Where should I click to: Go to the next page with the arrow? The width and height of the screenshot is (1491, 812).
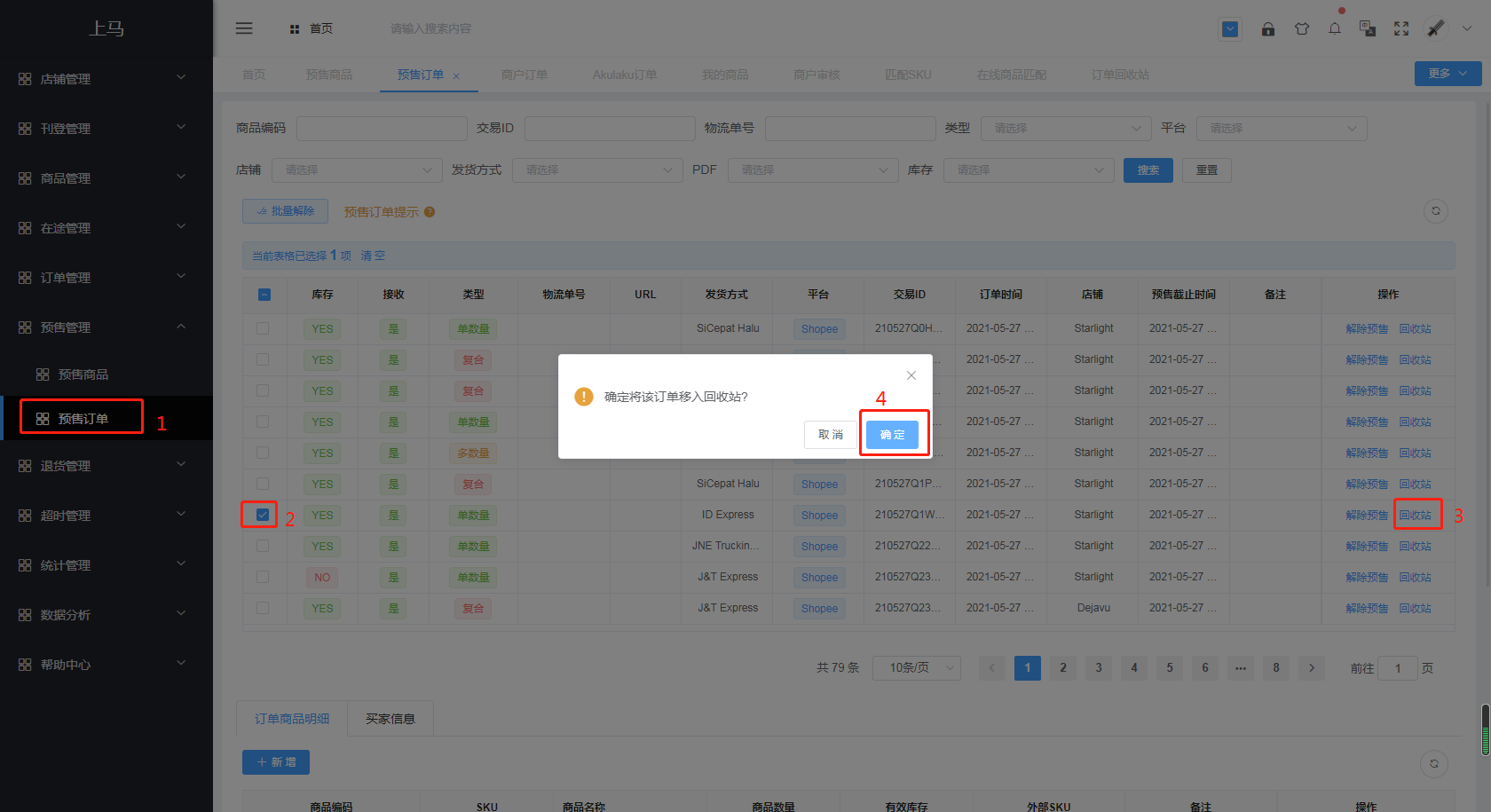tap(1312, 668)
